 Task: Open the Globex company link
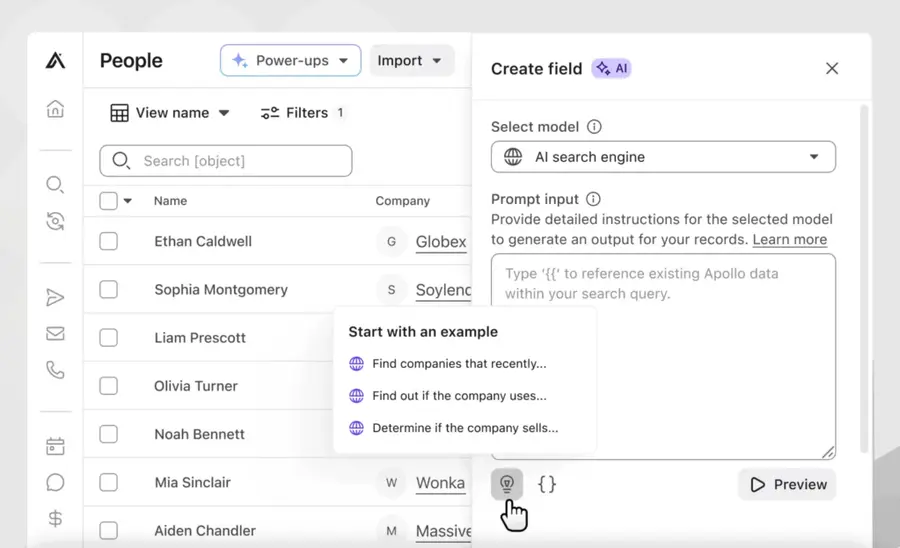[x=441, y=242]
